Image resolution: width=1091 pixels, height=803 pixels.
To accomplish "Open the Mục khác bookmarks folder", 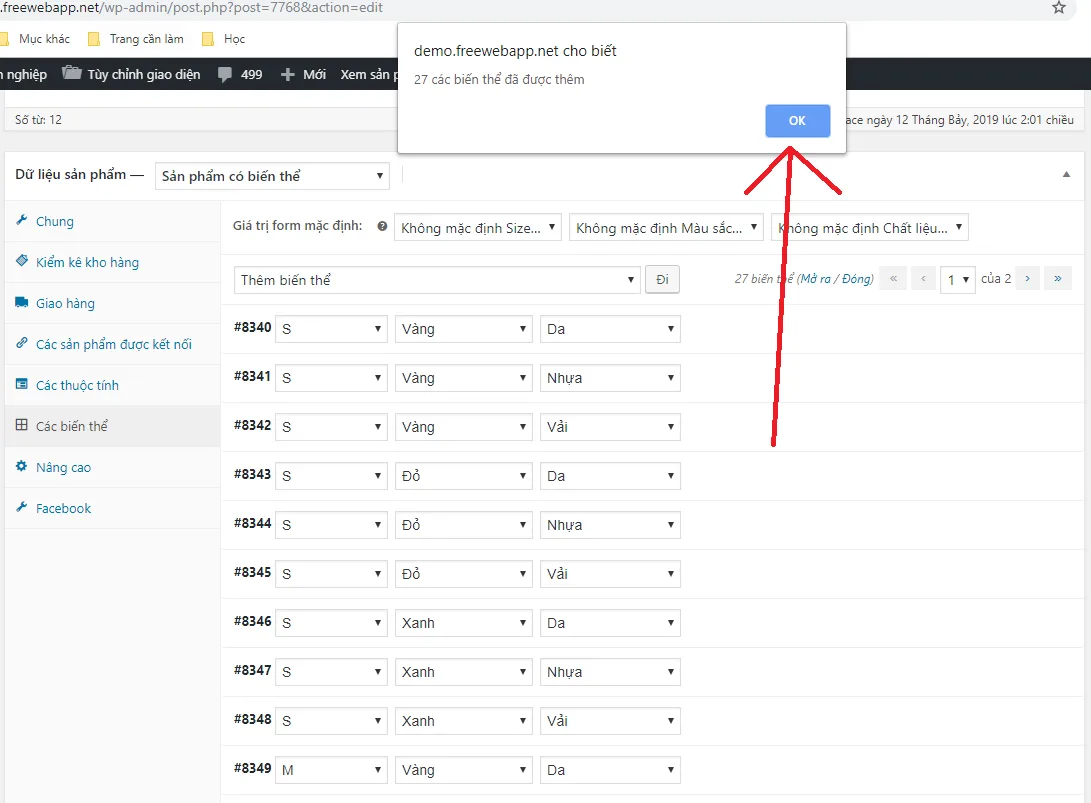I will [36, 39].
